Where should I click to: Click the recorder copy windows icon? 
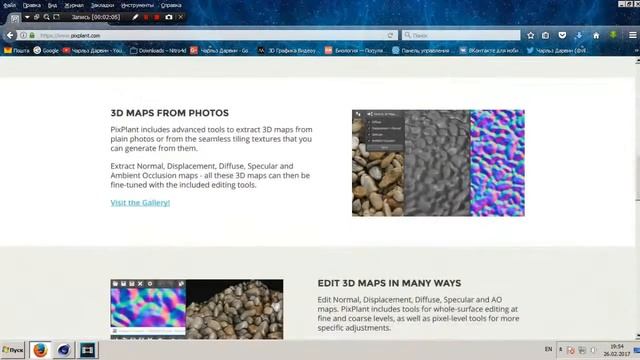(37, 17)
